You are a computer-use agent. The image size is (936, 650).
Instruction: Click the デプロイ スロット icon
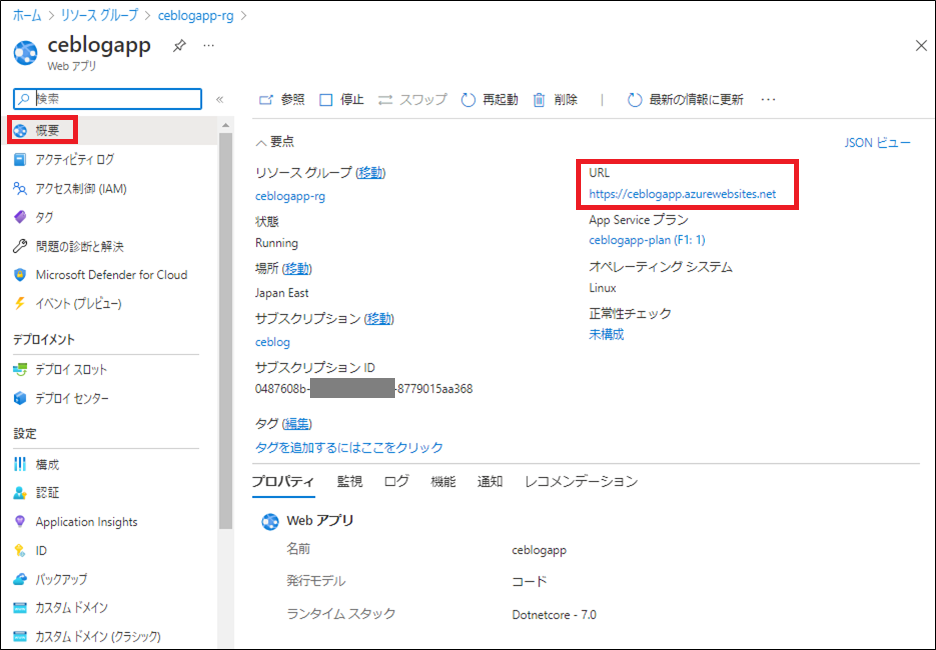(x=20, y=369)
